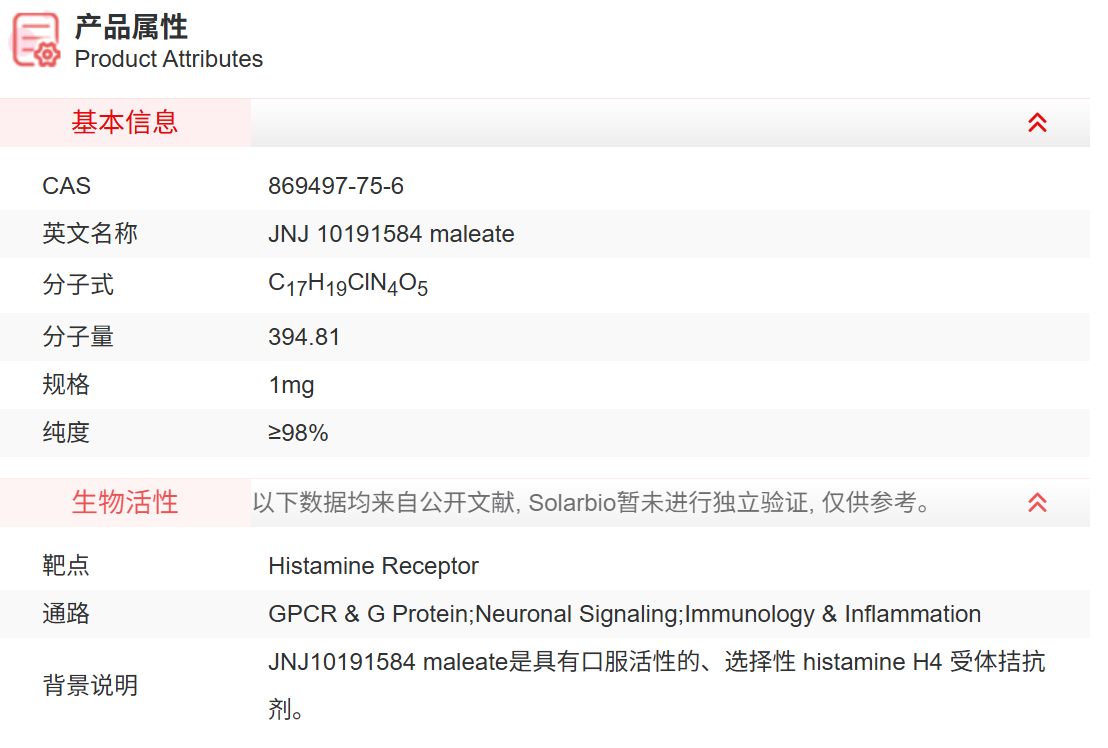Click the 1mg specification value
This screenshot has width=1108, height=748.
291,385
